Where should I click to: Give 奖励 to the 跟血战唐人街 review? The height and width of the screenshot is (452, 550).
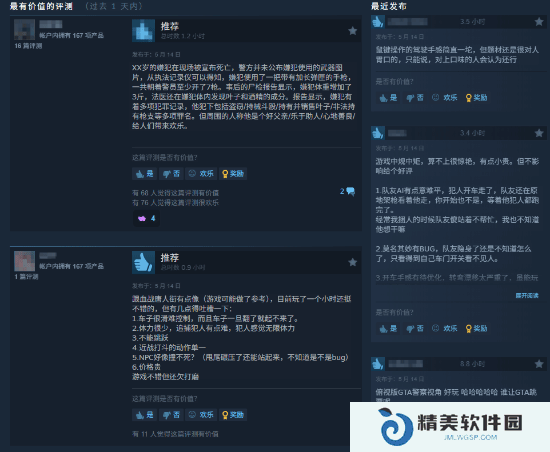[233, 415]
